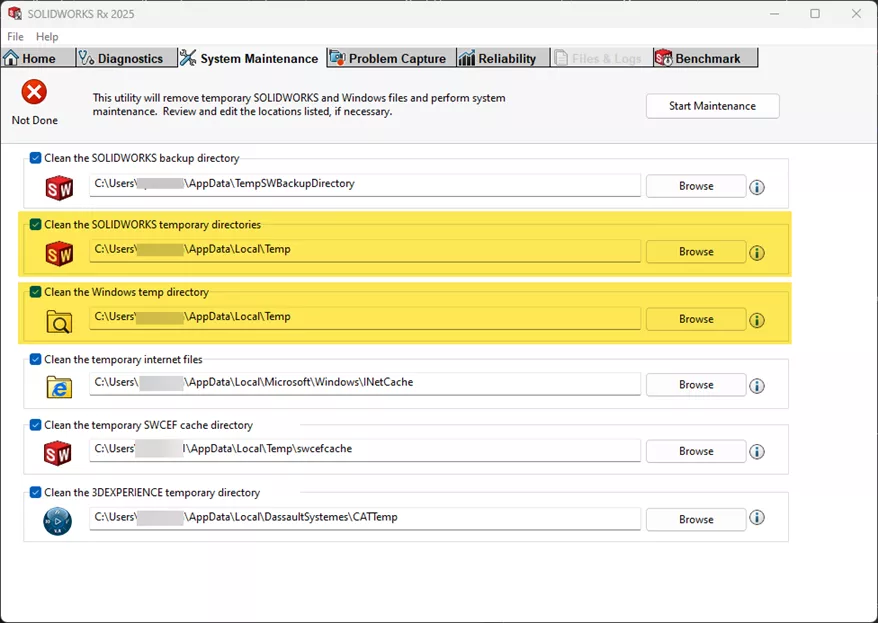Browse for the SOLIDWORKS backup directory
878x623 pixels.
(695, 186)
